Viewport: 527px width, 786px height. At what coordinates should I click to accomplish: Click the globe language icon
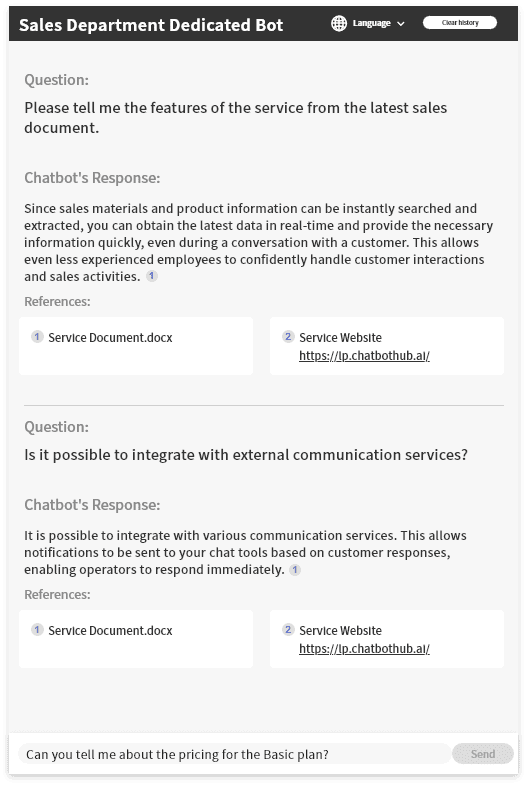click(339, 23)
